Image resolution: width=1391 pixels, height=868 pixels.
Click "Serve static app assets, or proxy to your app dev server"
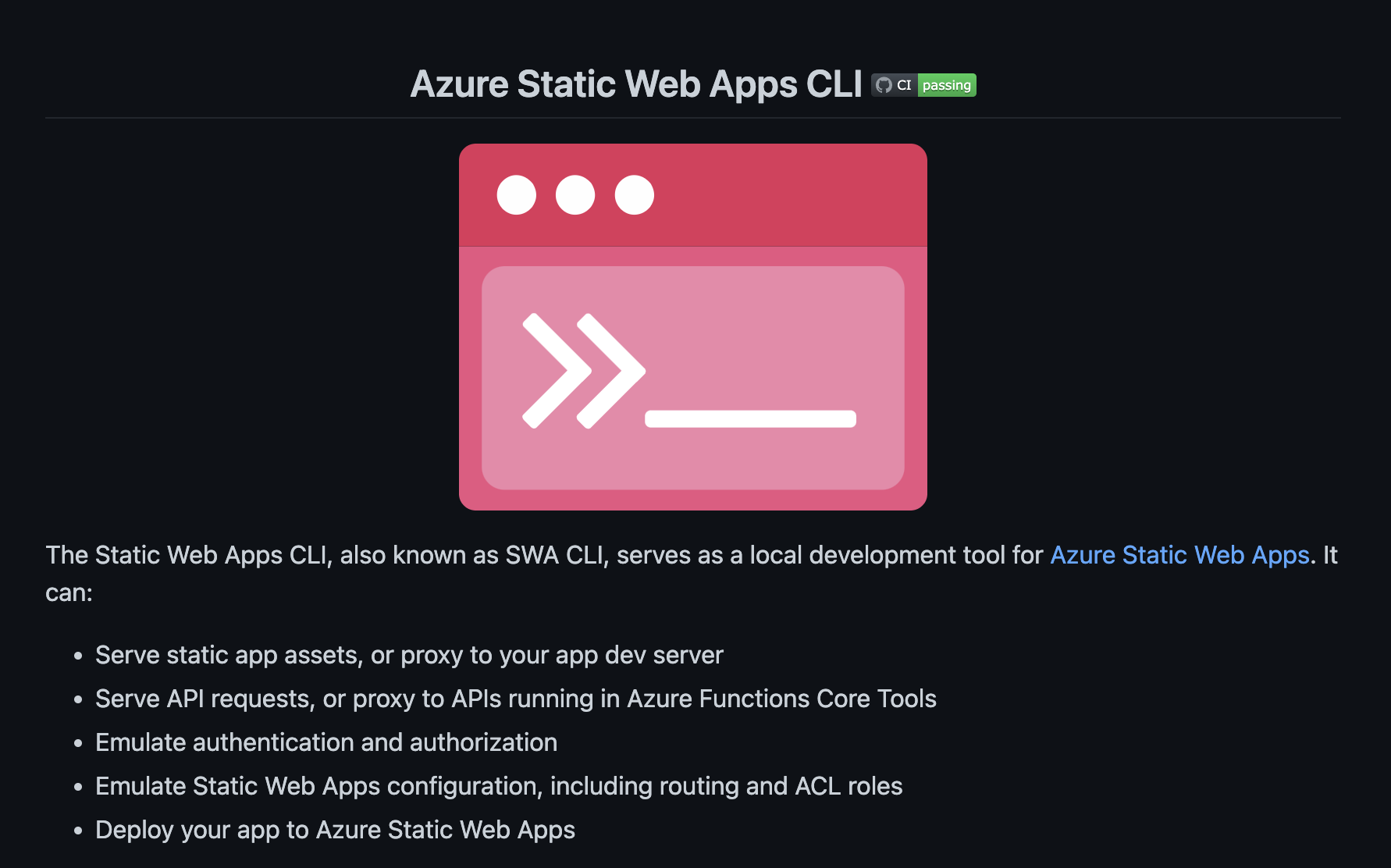pyautogui.click(x=409, y=655)
